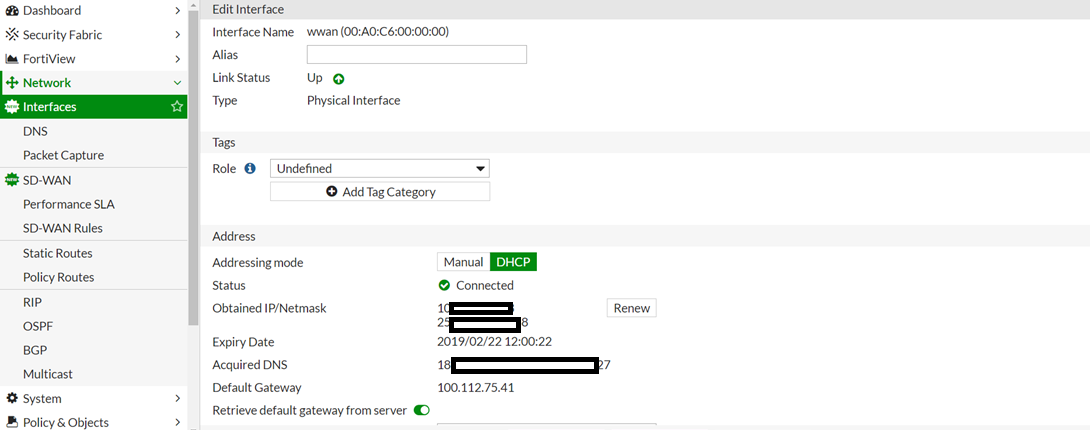
Task: Expand the Dashboard menu chevron
Action: tap(177, 10)
